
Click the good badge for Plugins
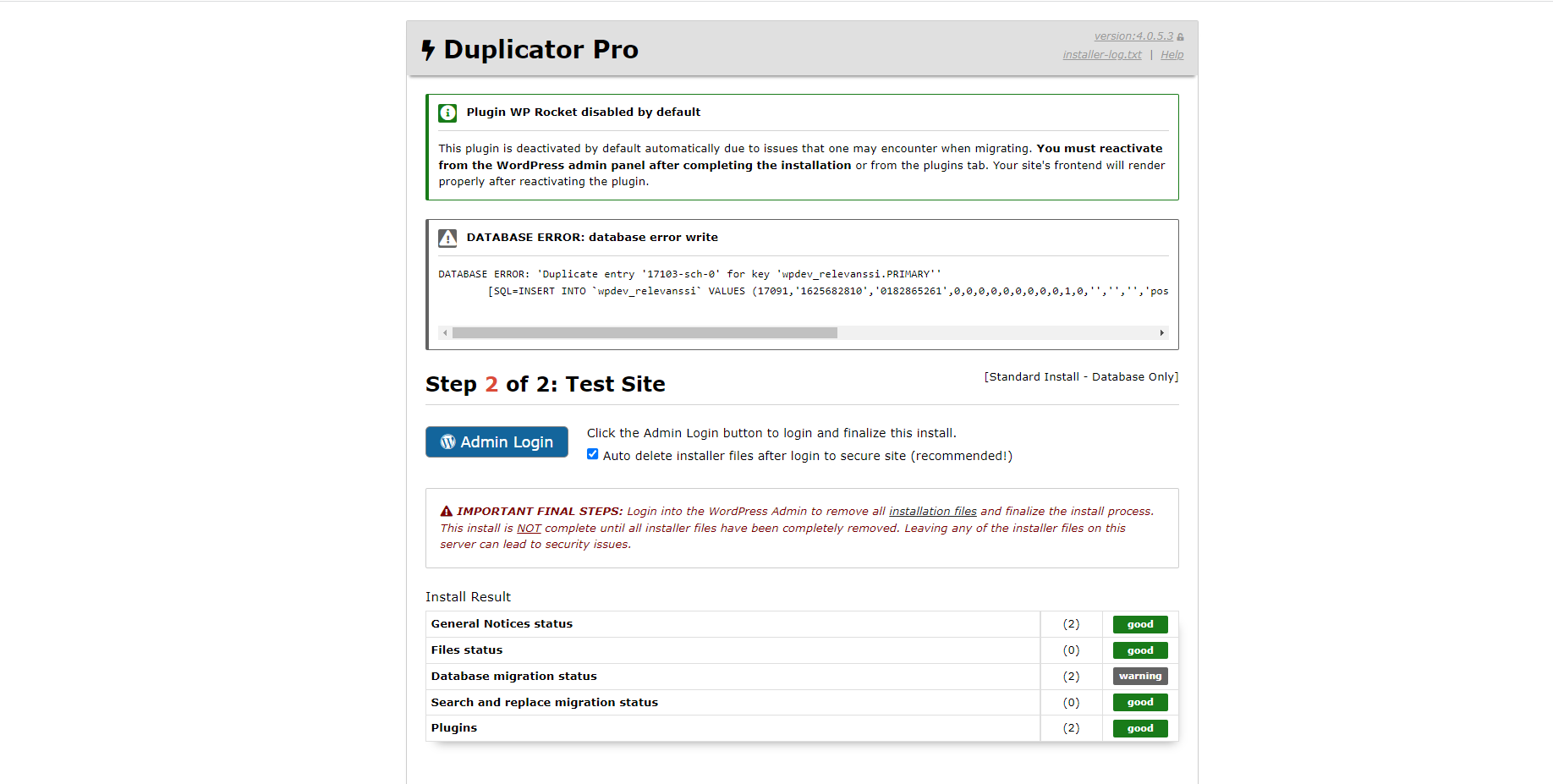pyautogui.click(x=1140, y=728)
